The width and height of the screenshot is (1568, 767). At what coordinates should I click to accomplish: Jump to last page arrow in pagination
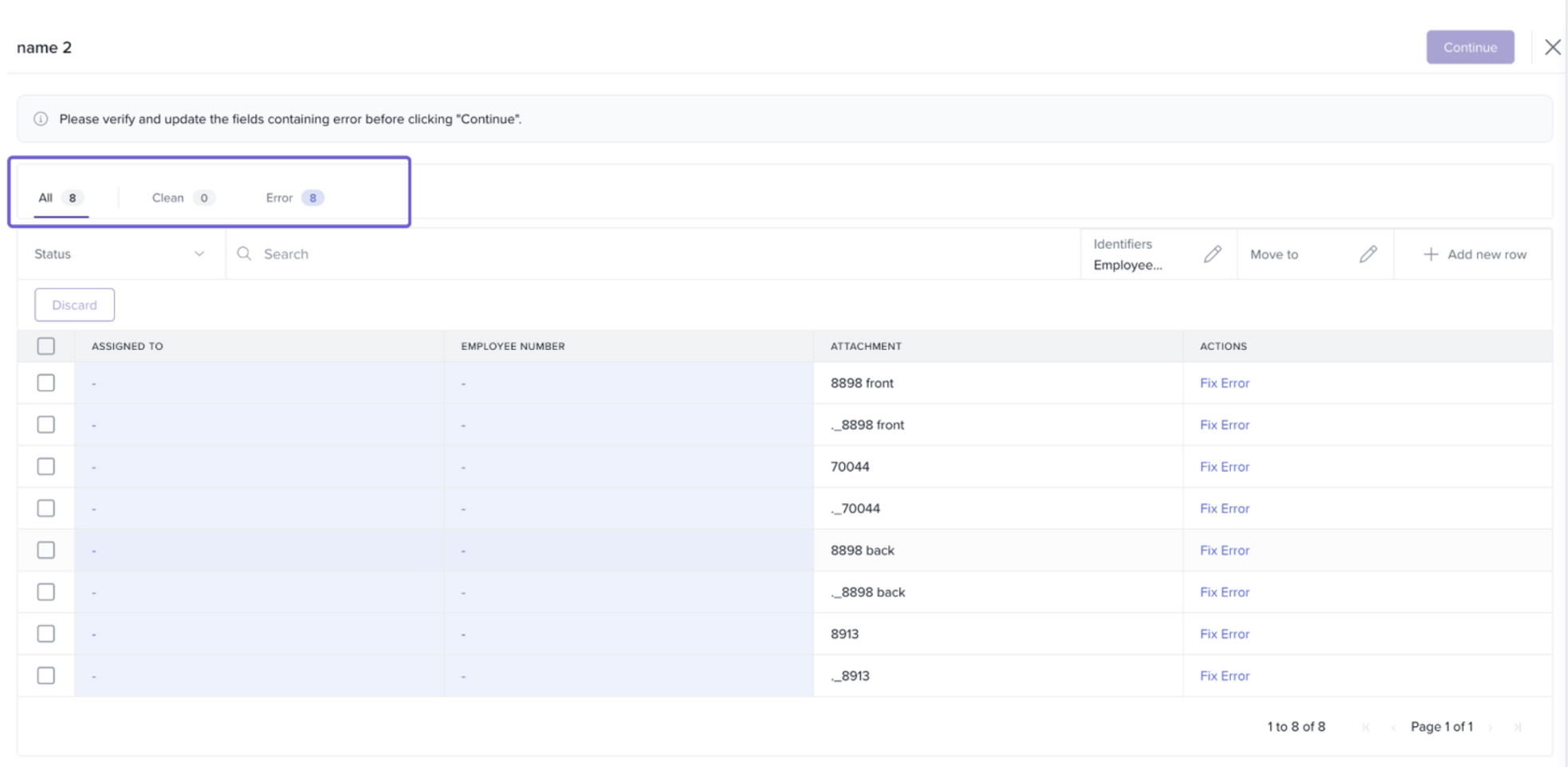[x=1518, y=727]
